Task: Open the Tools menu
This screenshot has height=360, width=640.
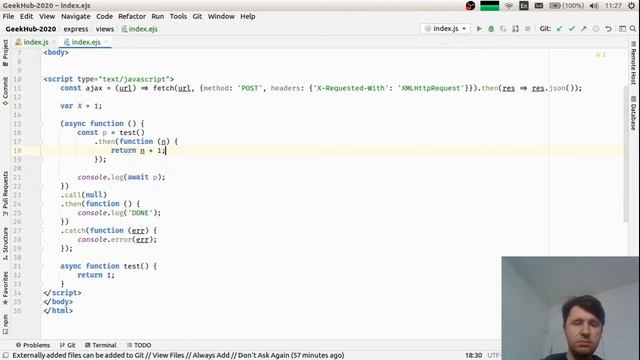Action: pyautogui.click(x=178, y=16)
